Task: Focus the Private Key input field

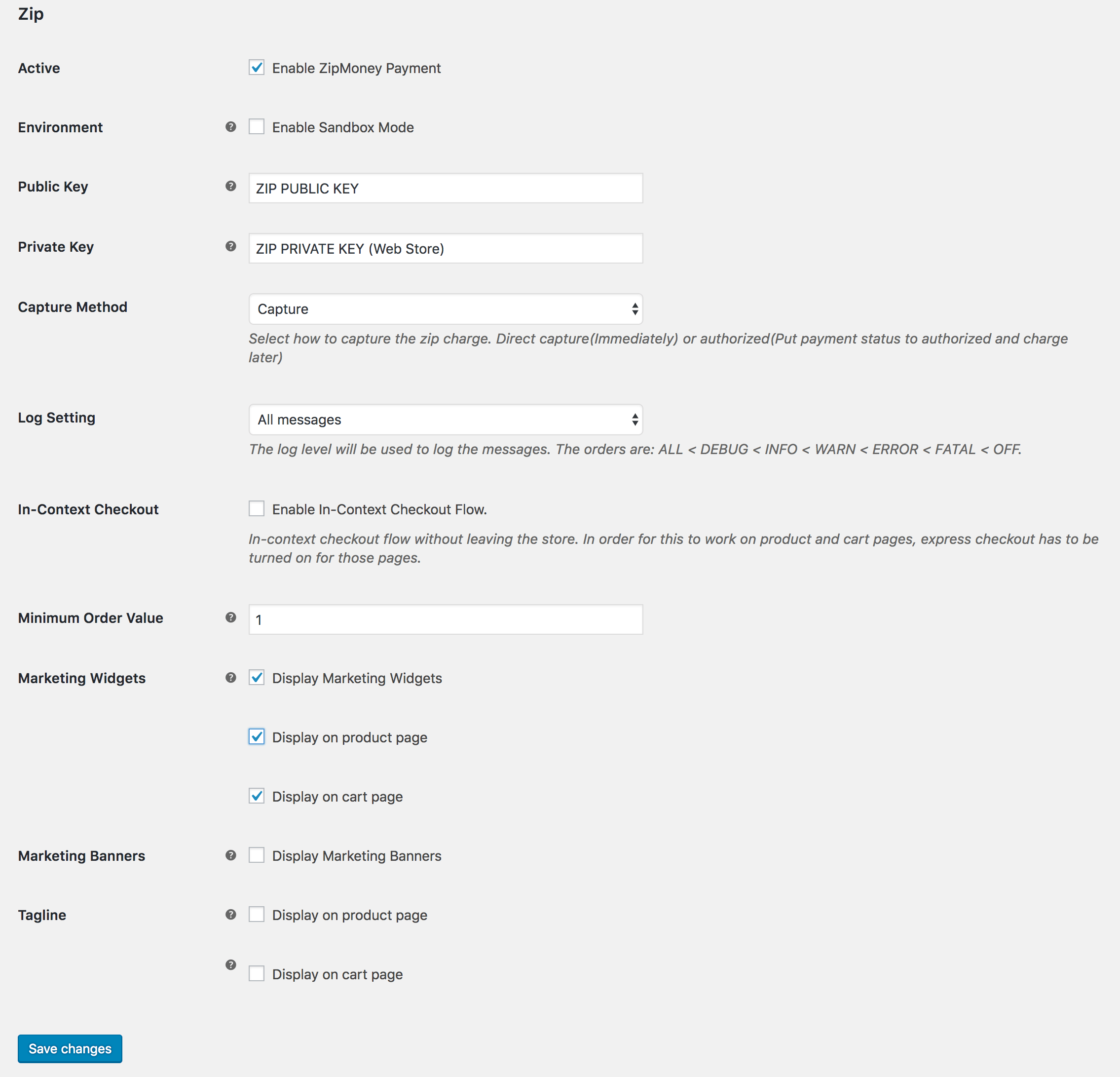Action: coord(446,248)
